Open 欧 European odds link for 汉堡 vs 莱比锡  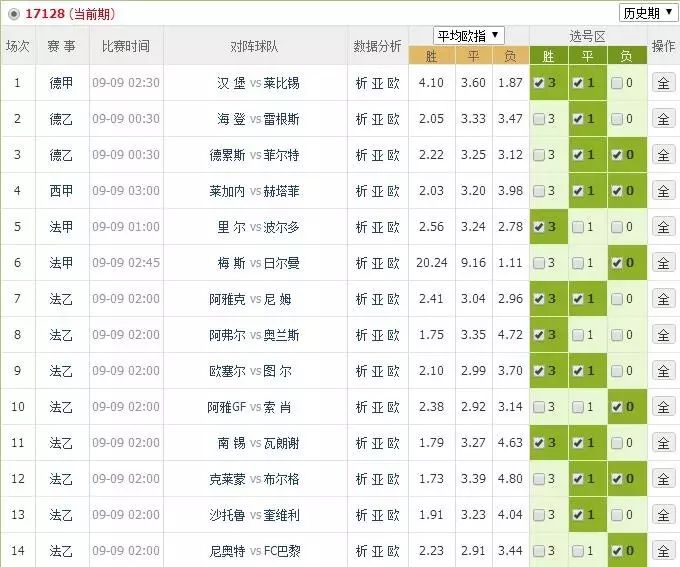pyautogui.click(x=393, y=83)
